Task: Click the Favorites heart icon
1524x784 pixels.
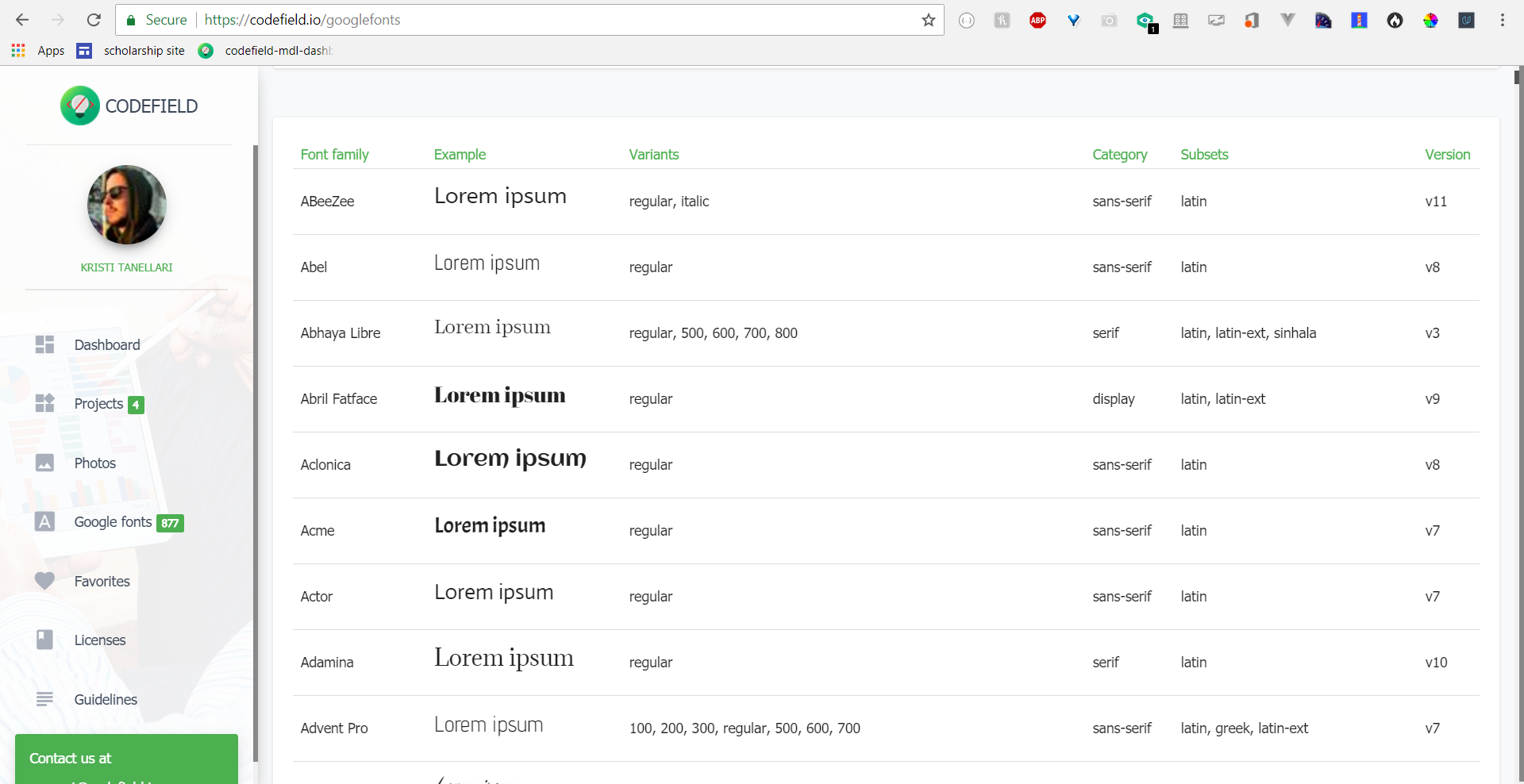Action: pyautogui.click(x=45, y=581)
